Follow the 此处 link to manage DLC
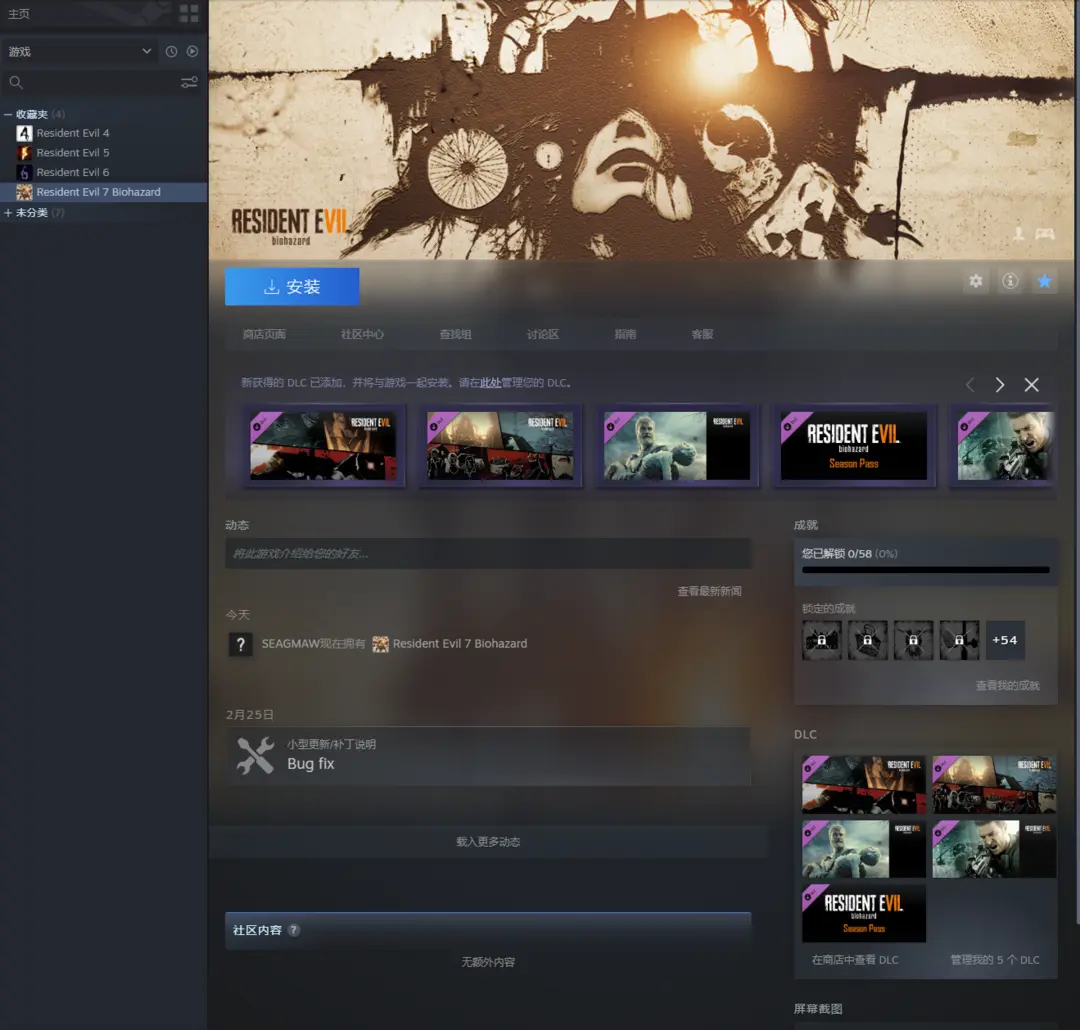 (490, 383)
